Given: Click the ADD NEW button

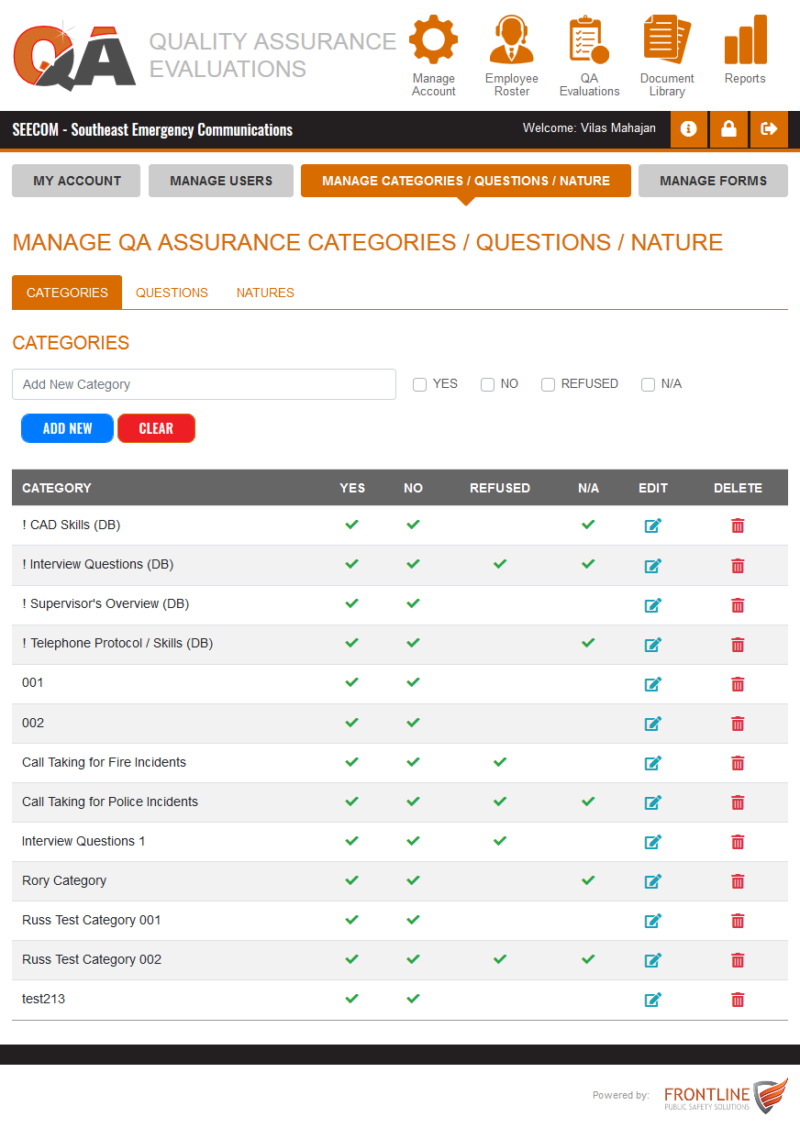Looking at the screenshot, I should coord(67,427).
